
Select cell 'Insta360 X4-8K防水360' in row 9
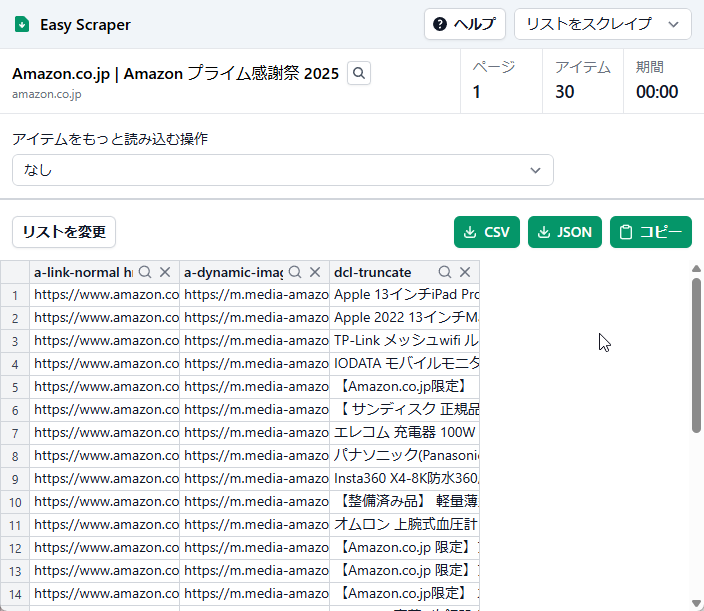pyautogui.click(x=405, y=479)
